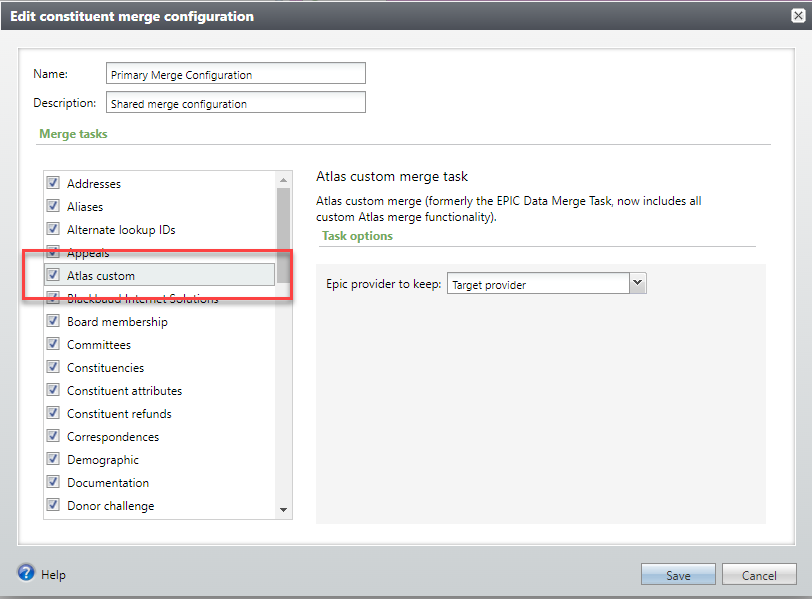Image resolution: width=812 pixels, height=599 pixels.
Task: Select the Constituencies merge task
Action: tap(105, 368)
